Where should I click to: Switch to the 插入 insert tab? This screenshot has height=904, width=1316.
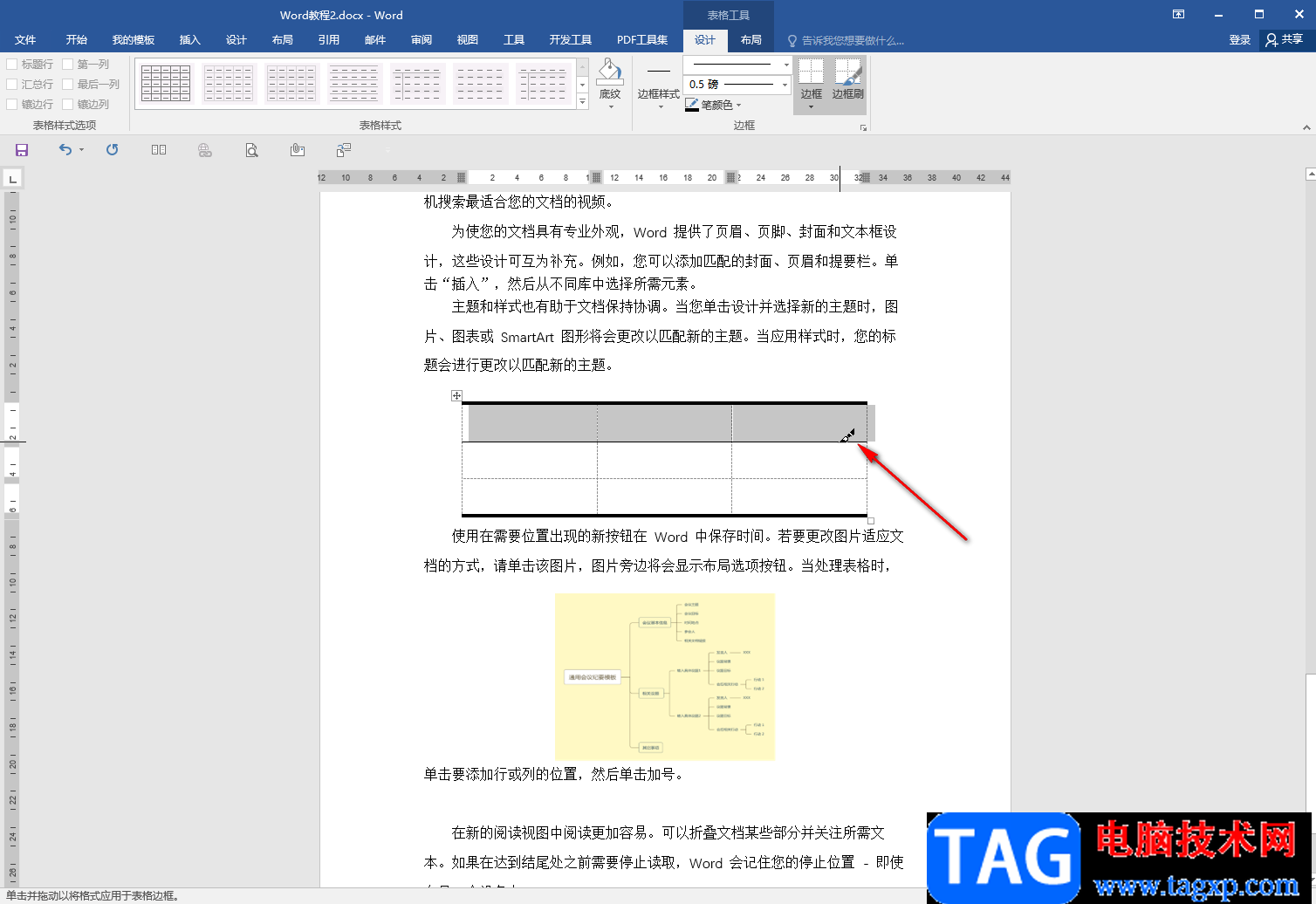189,40
